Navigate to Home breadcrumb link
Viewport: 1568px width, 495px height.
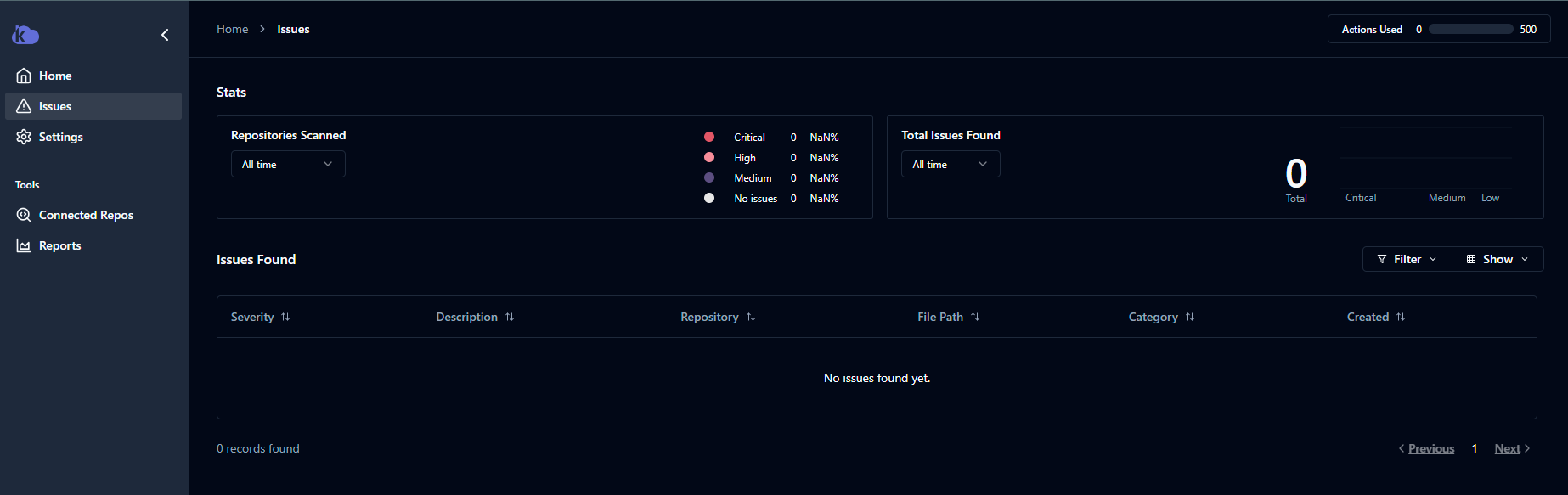click(232, 29)
